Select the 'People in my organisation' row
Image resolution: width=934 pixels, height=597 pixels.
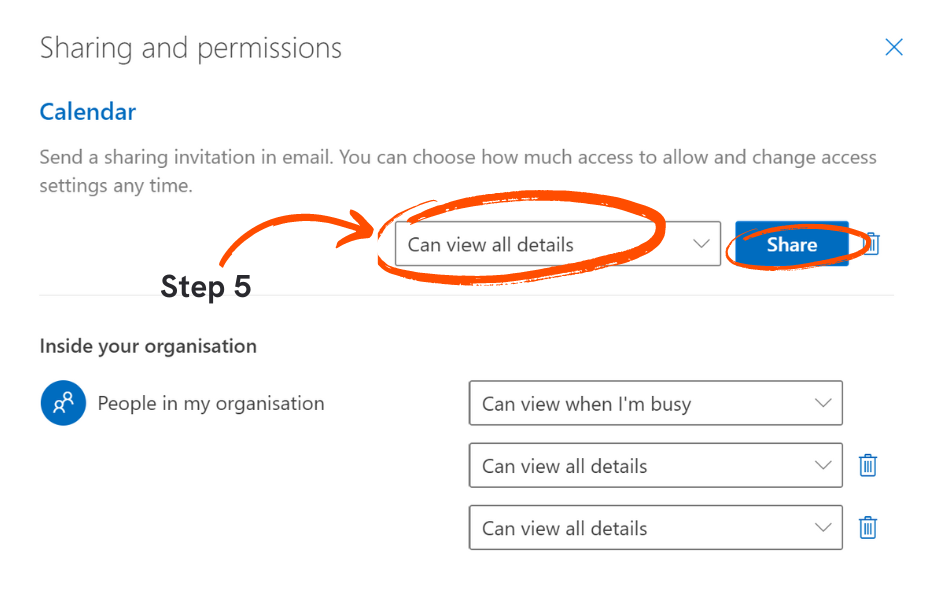[210, 403]
